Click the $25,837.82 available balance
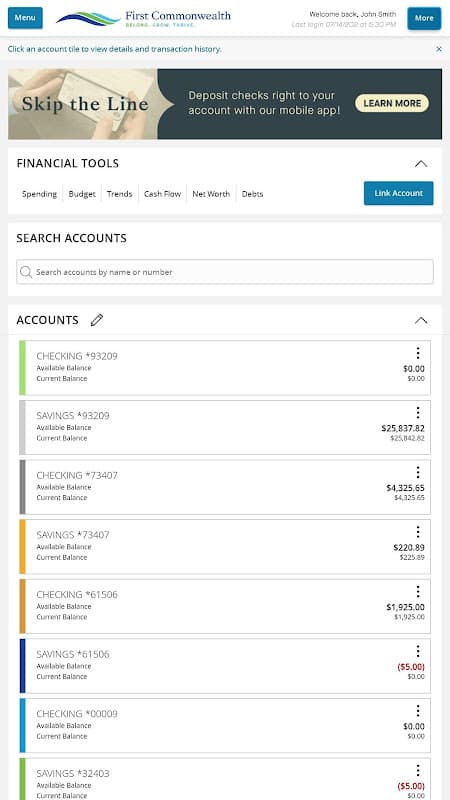The height and width of the screenshot is (800, 450). tap(403, 428)
